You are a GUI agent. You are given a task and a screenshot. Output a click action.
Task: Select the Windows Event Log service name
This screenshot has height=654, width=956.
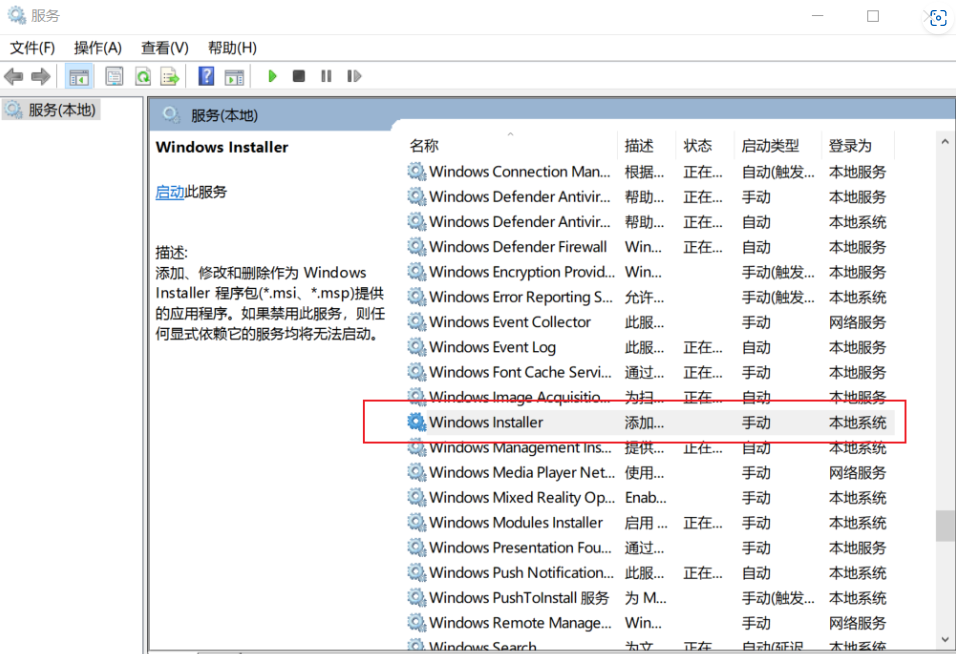(x=493, y=347)
